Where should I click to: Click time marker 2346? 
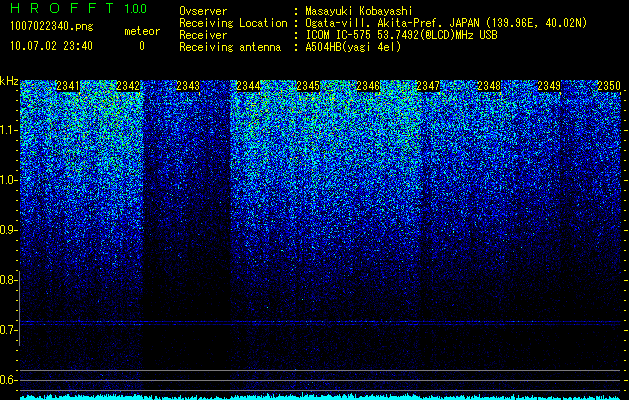click(x=368, y=86)
